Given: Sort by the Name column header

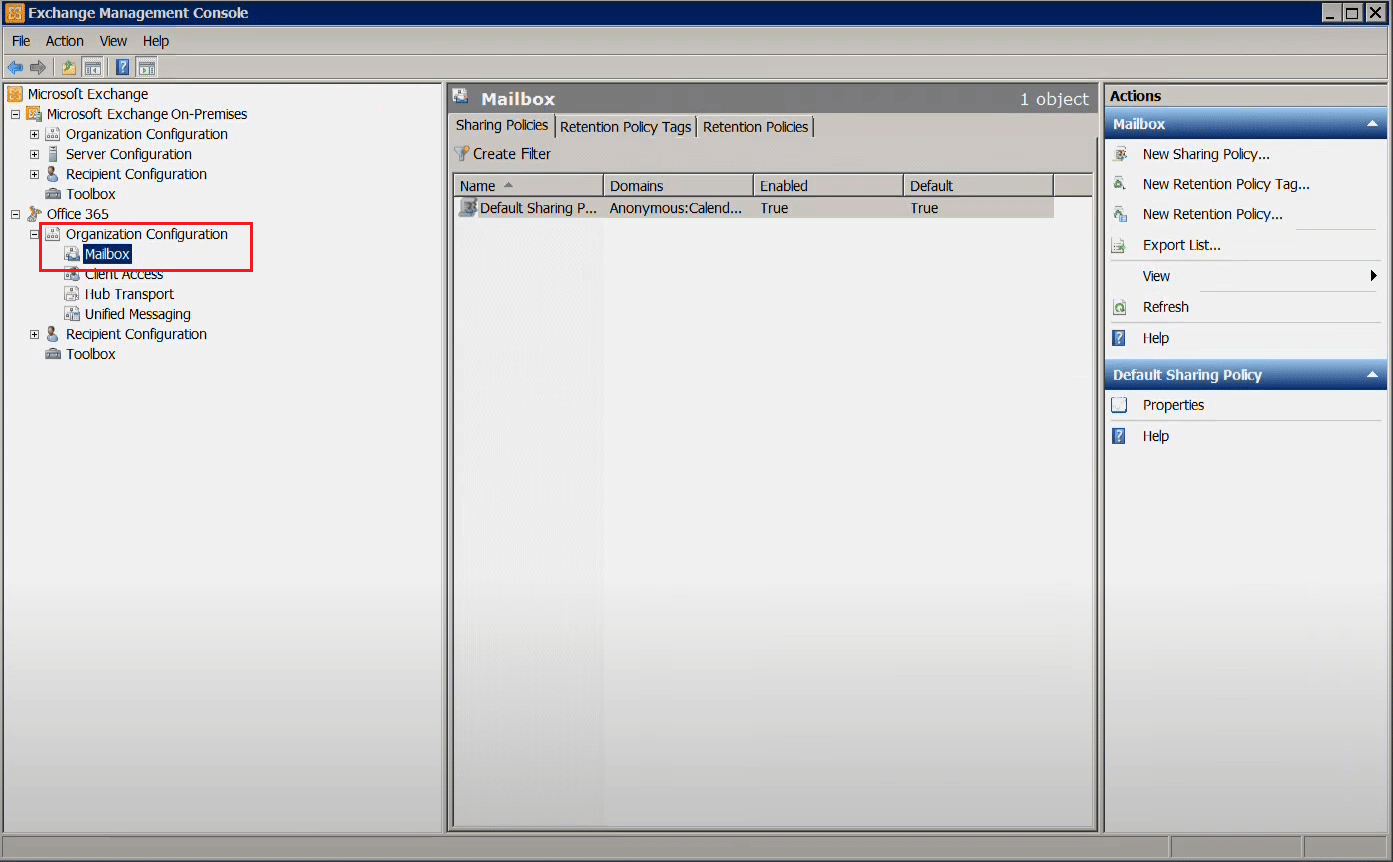Looking at the screenshot, I should 529,186.
